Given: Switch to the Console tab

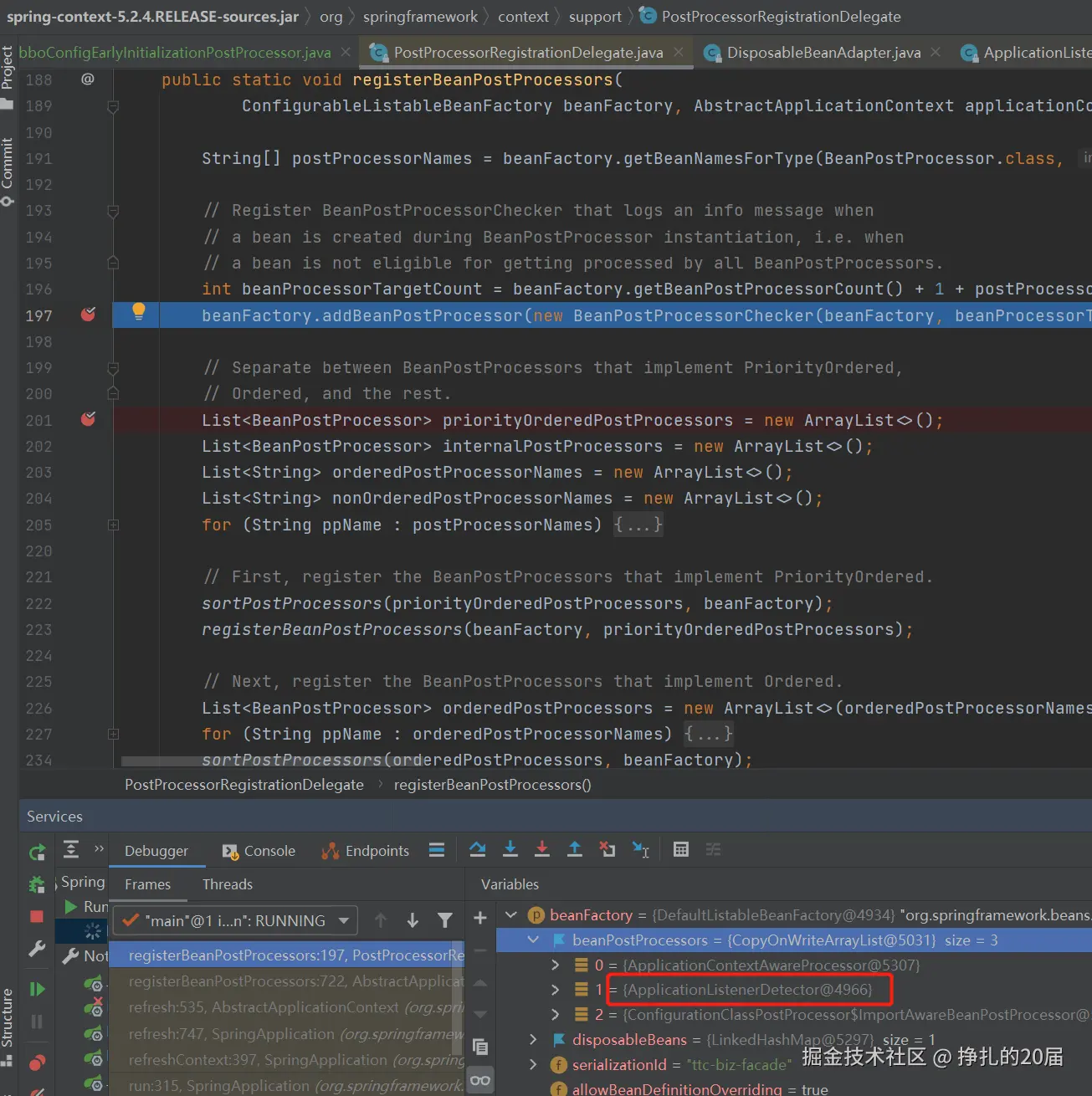Looking at the screenshot, I should pyautogui.click(x=259, y=851).
